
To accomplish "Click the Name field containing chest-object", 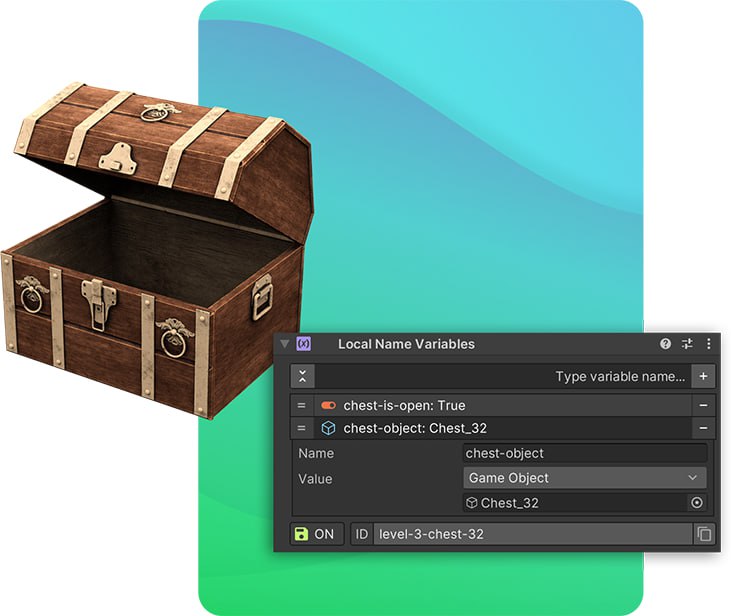I will [584, 453].
